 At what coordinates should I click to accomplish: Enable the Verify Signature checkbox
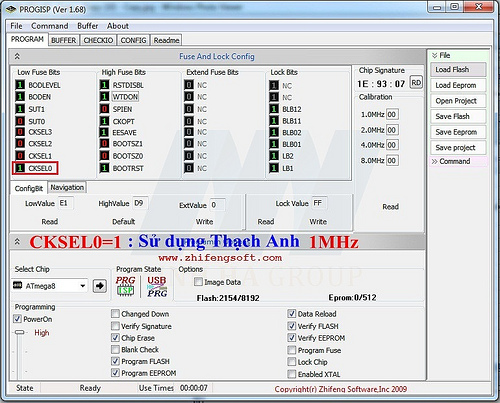pyautogui.click(x=115, y=326)
